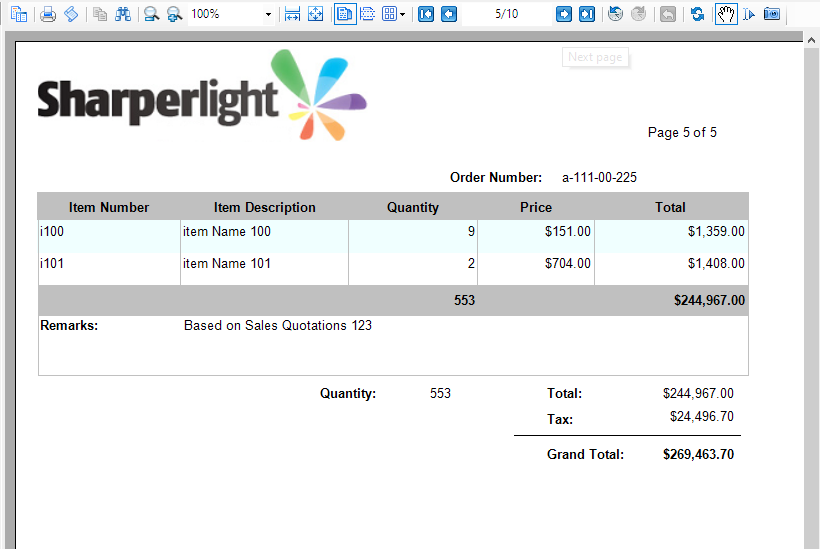Expand the multiple pages layout dropdown
The width and height of the screenshot is (820, 549).
pyautogui.click(x=402, y=15)
